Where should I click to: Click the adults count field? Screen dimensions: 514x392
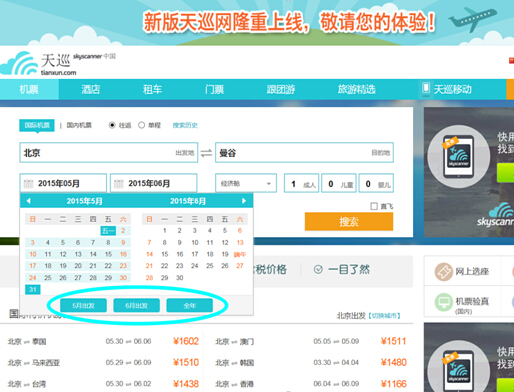click(x=302, y=183)
